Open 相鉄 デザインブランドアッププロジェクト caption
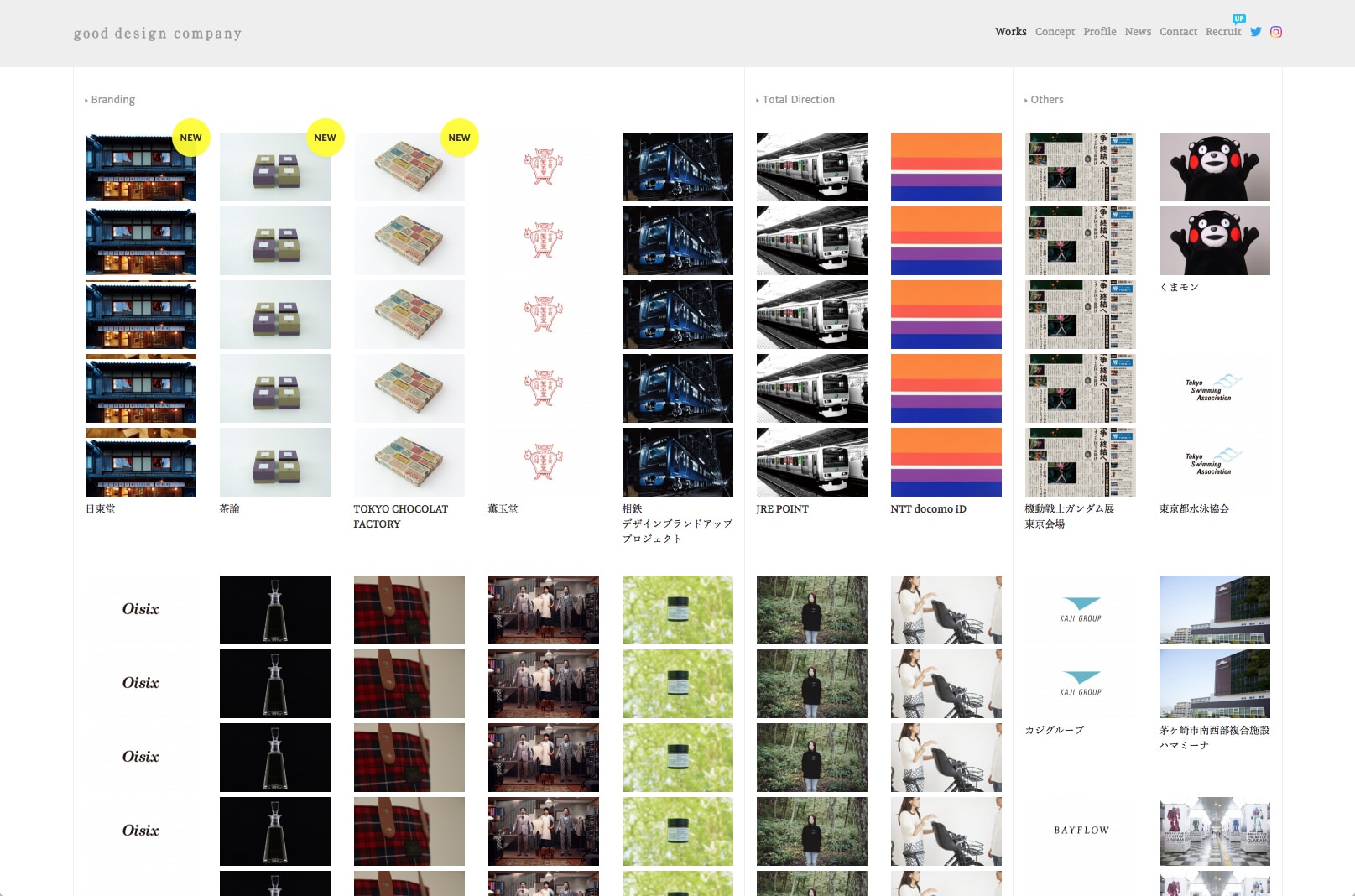 (678, 524)
